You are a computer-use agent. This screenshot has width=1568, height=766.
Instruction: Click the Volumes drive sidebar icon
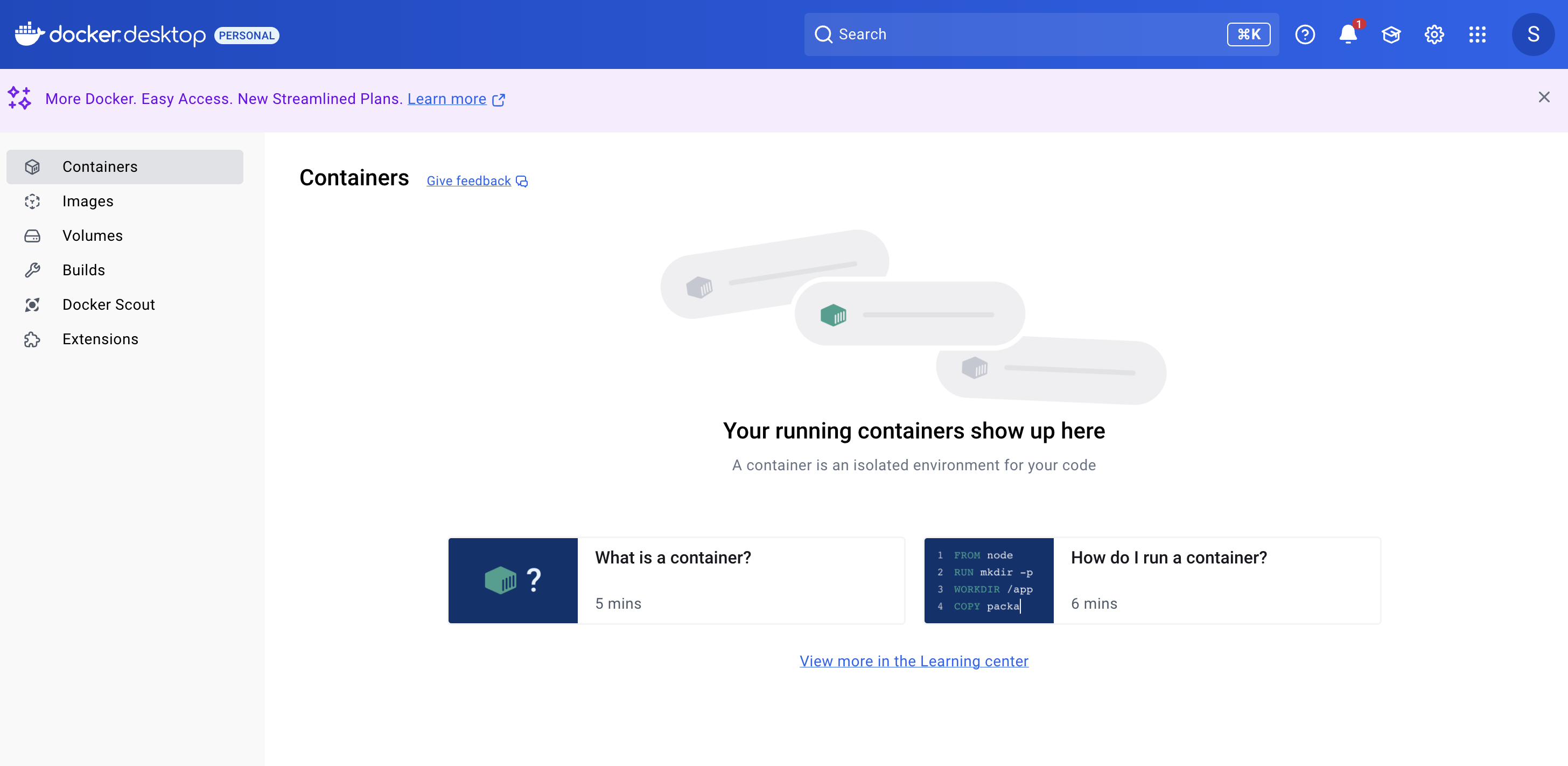[32, 235]
